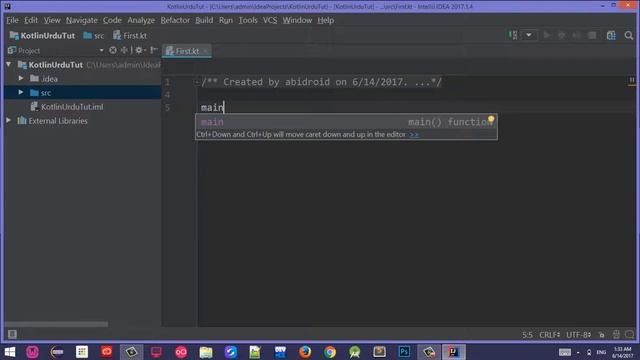
Task: Open the Navigate menu
Action: [x=82, y=20]
